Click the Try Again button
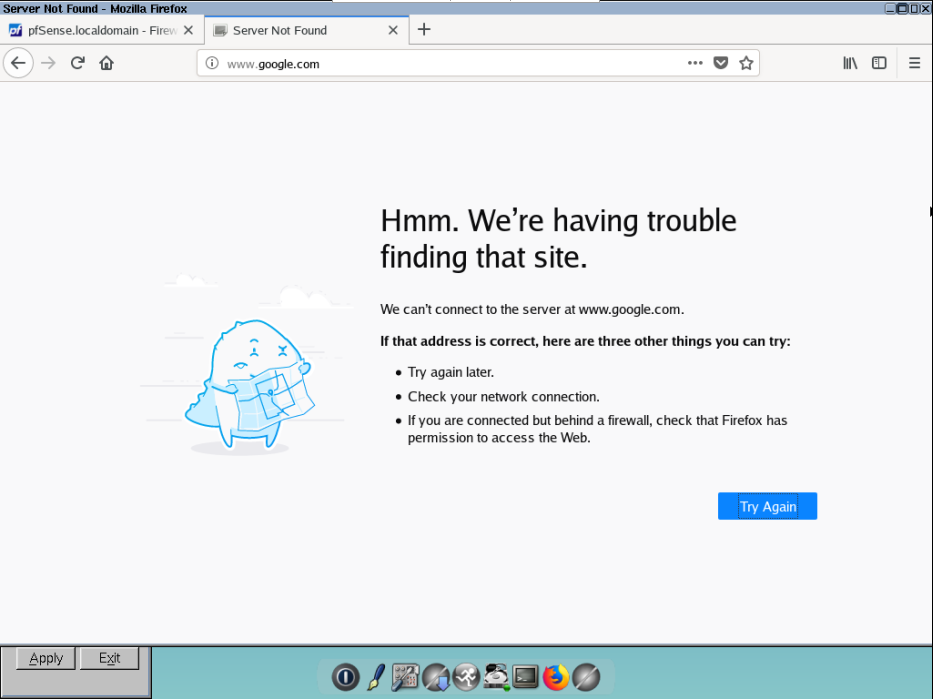The image size is (933, 699). (x=767, y=506)
